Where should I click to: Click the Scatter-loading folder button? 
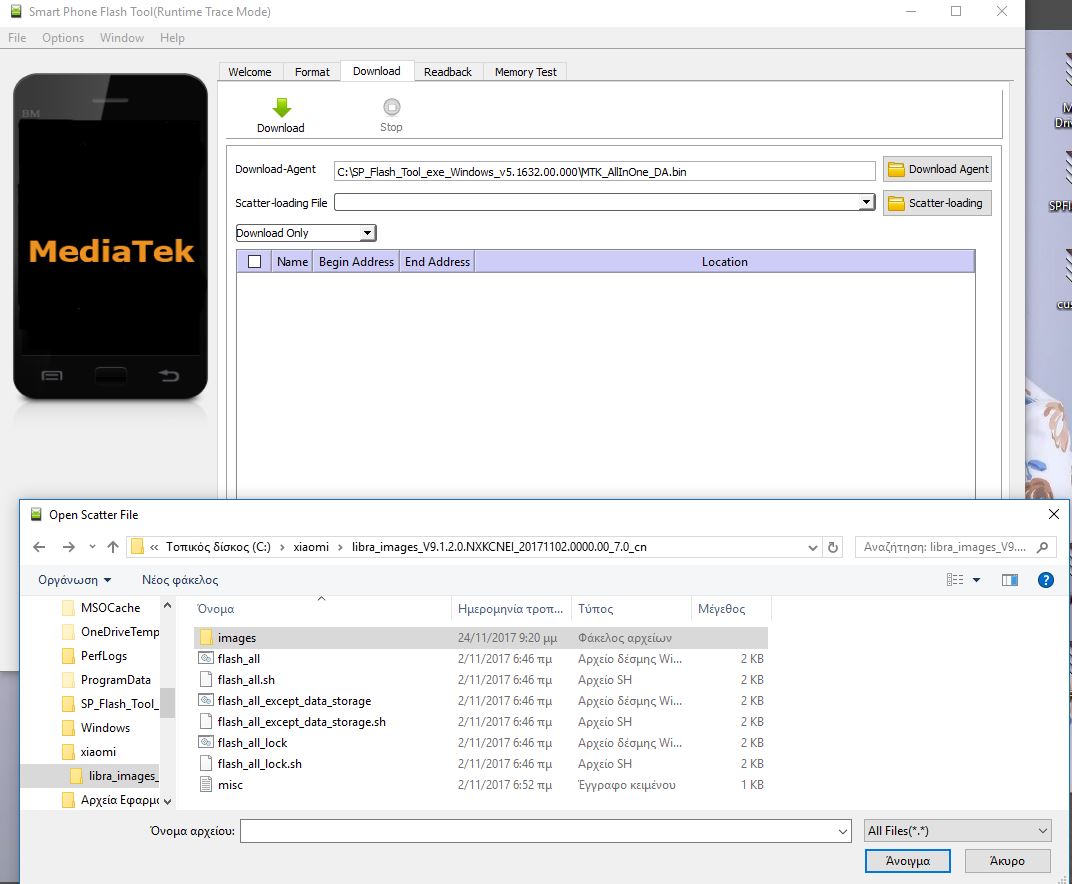[937, 203]
